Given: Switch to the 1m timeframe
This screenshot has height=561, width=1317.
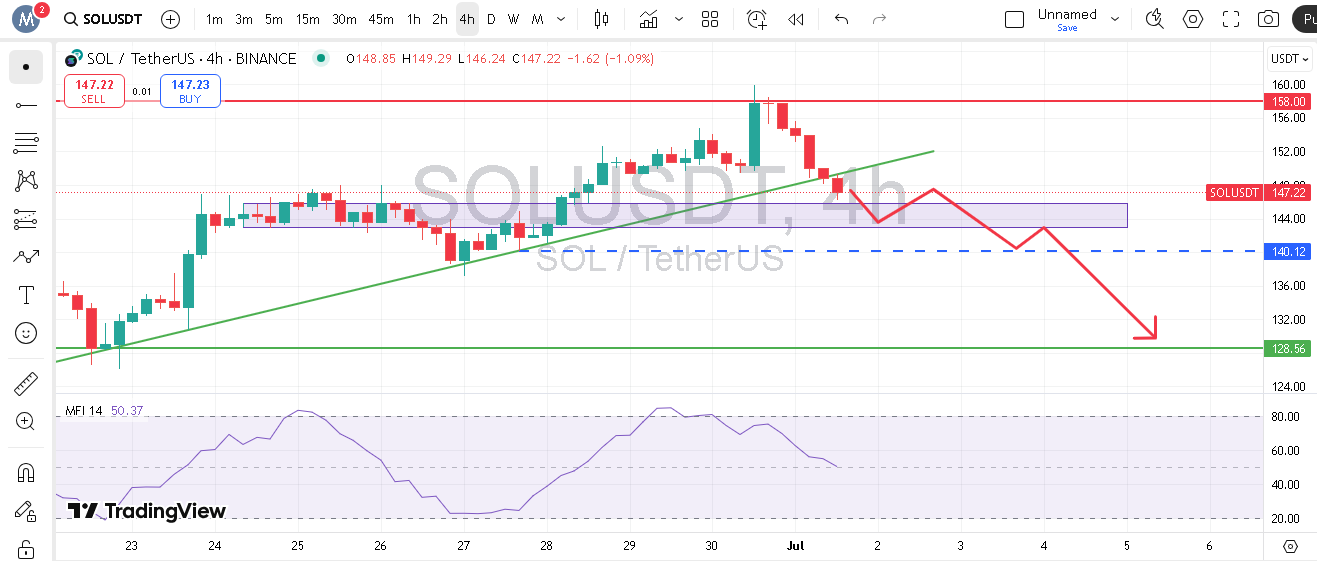Looking at the screenshot, I should [x=214, y=19].
